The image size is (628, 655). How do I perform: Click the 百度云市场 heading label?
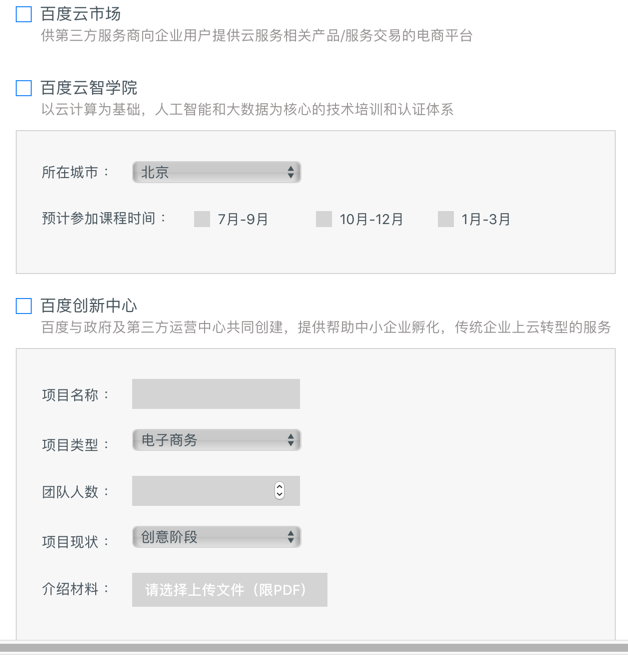tap(81, 14)
